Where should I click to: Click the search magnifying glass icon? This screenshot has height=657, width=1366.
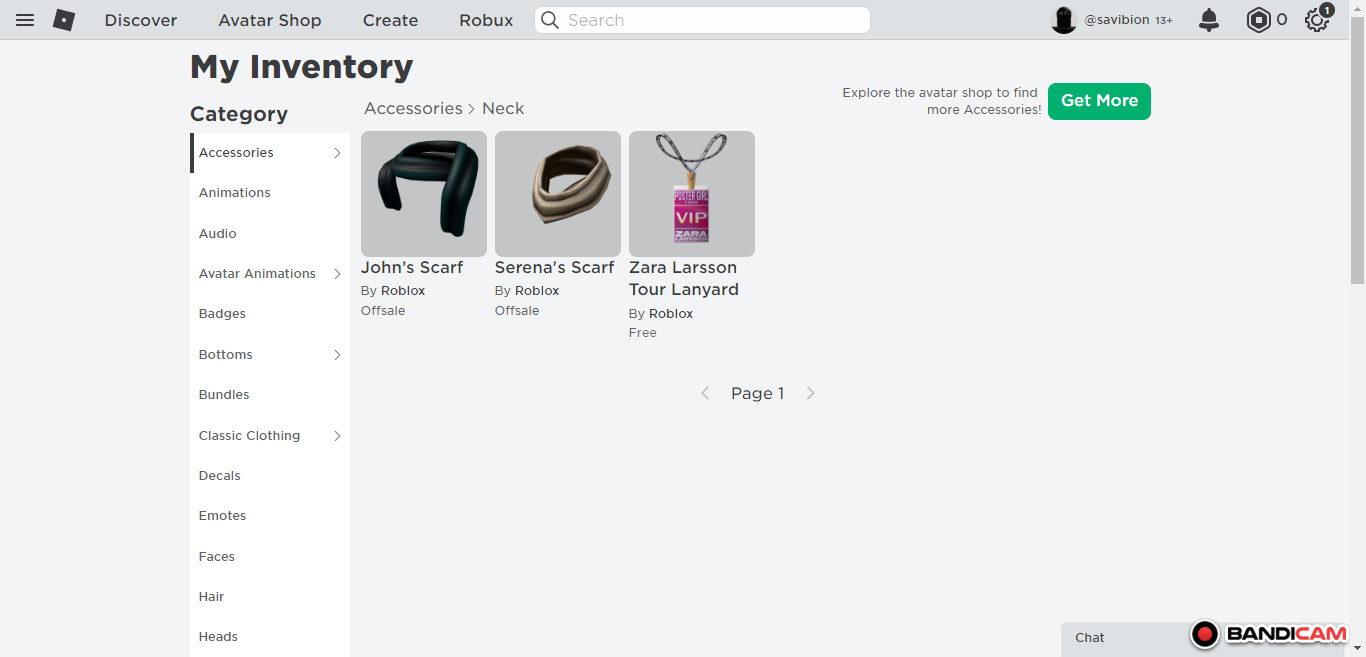[550, 20]
